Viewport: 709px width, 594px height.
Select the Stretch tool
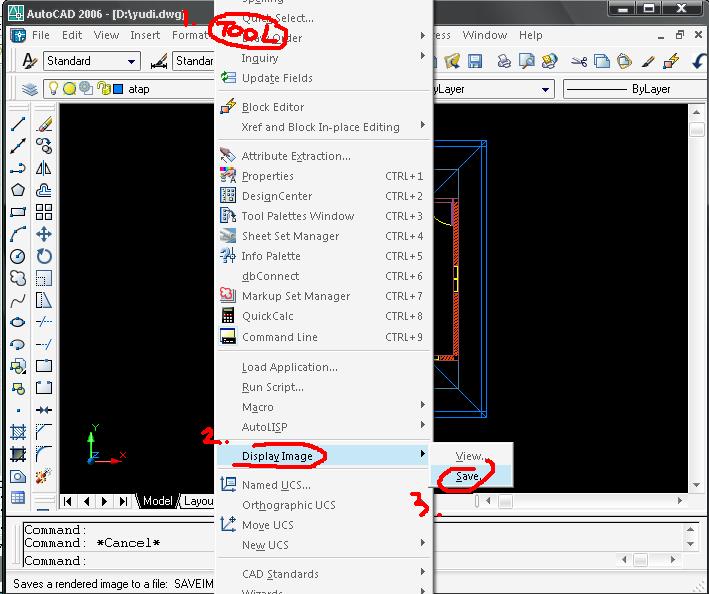pos(44,300)
